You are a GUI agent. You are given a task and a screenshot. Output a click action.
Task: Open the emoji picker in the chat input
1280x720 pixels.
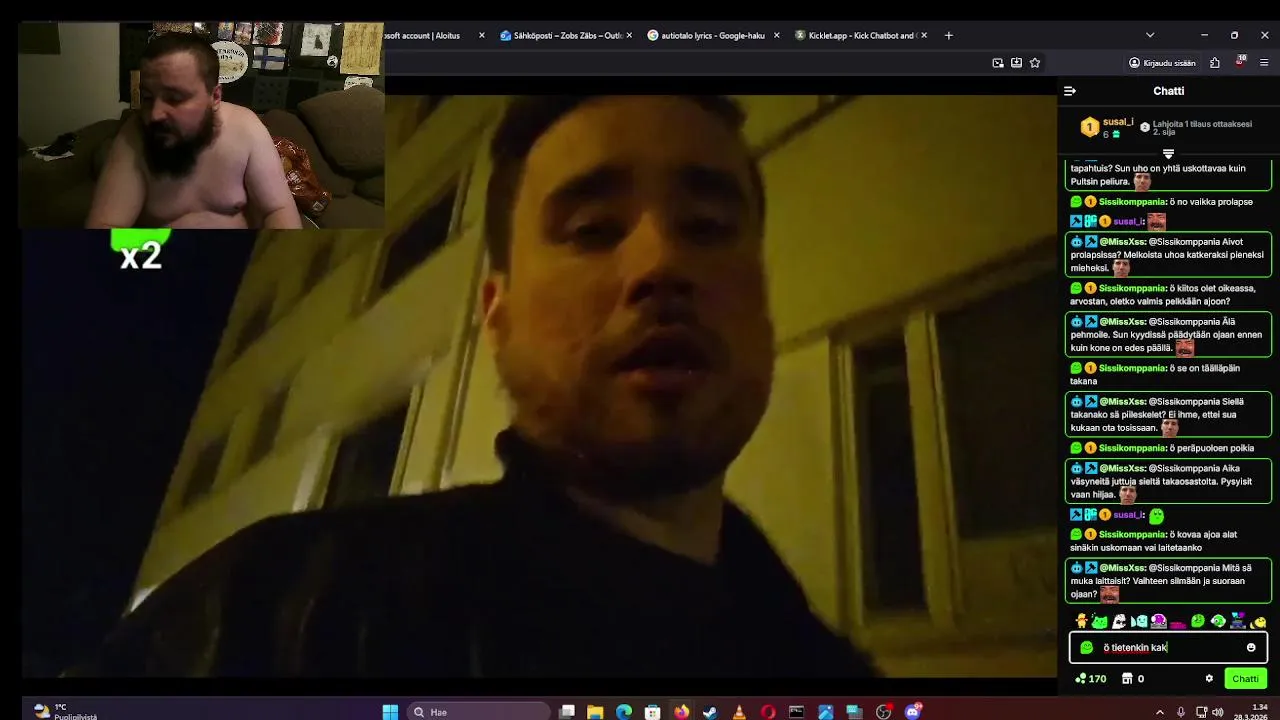click(1251, 648)
